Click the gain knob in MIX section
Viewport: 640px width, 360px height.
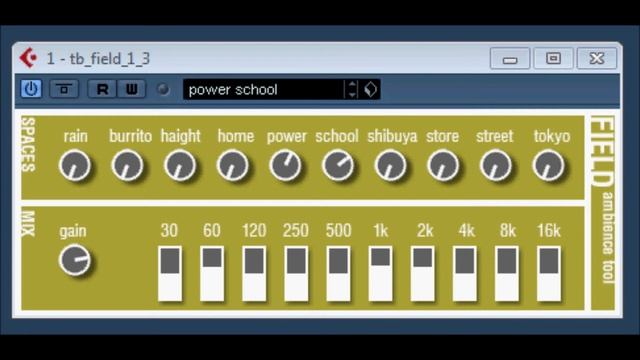75,260
